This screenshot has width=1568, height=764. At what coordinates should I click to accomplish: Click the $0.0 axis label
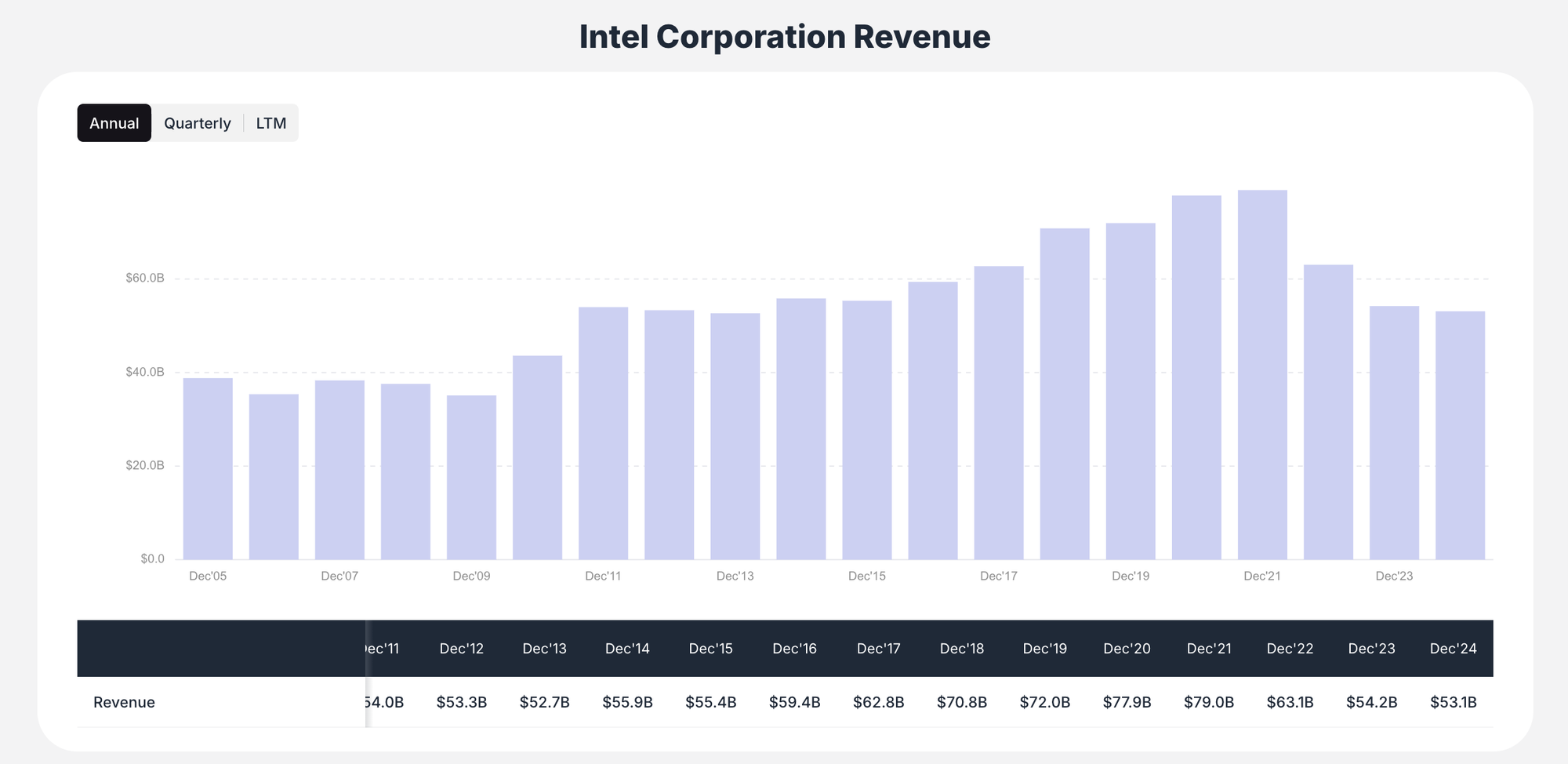[154, 558]
